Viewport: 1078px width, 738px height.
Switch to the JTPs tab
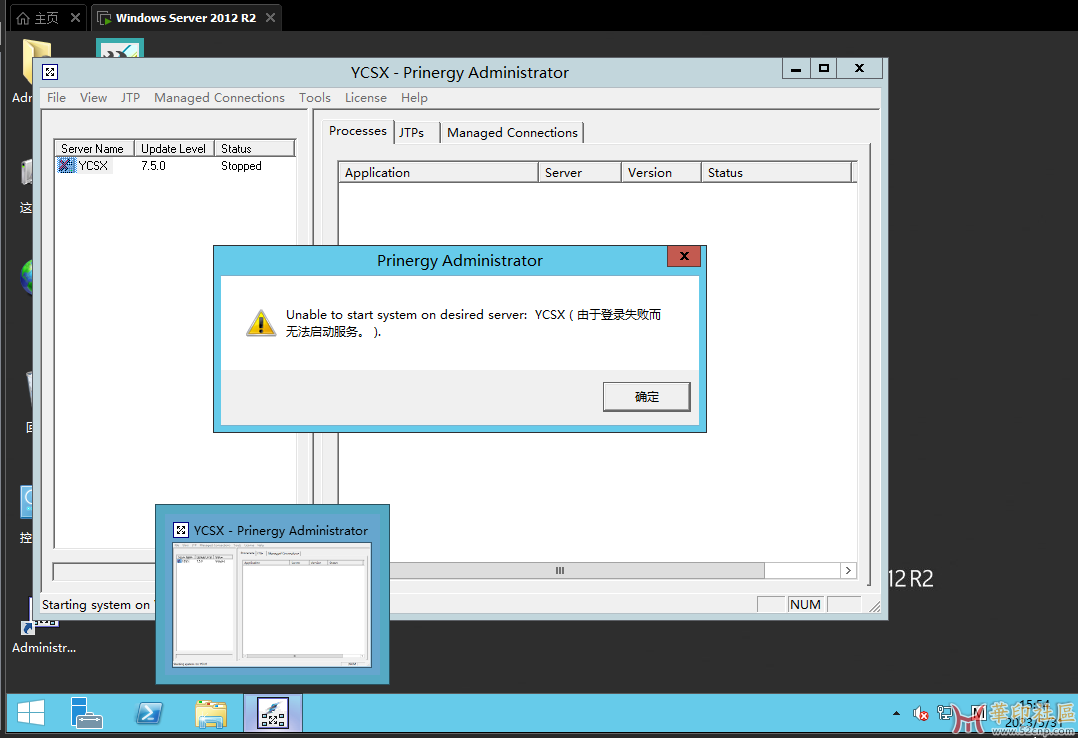click(x=412, y=133)
